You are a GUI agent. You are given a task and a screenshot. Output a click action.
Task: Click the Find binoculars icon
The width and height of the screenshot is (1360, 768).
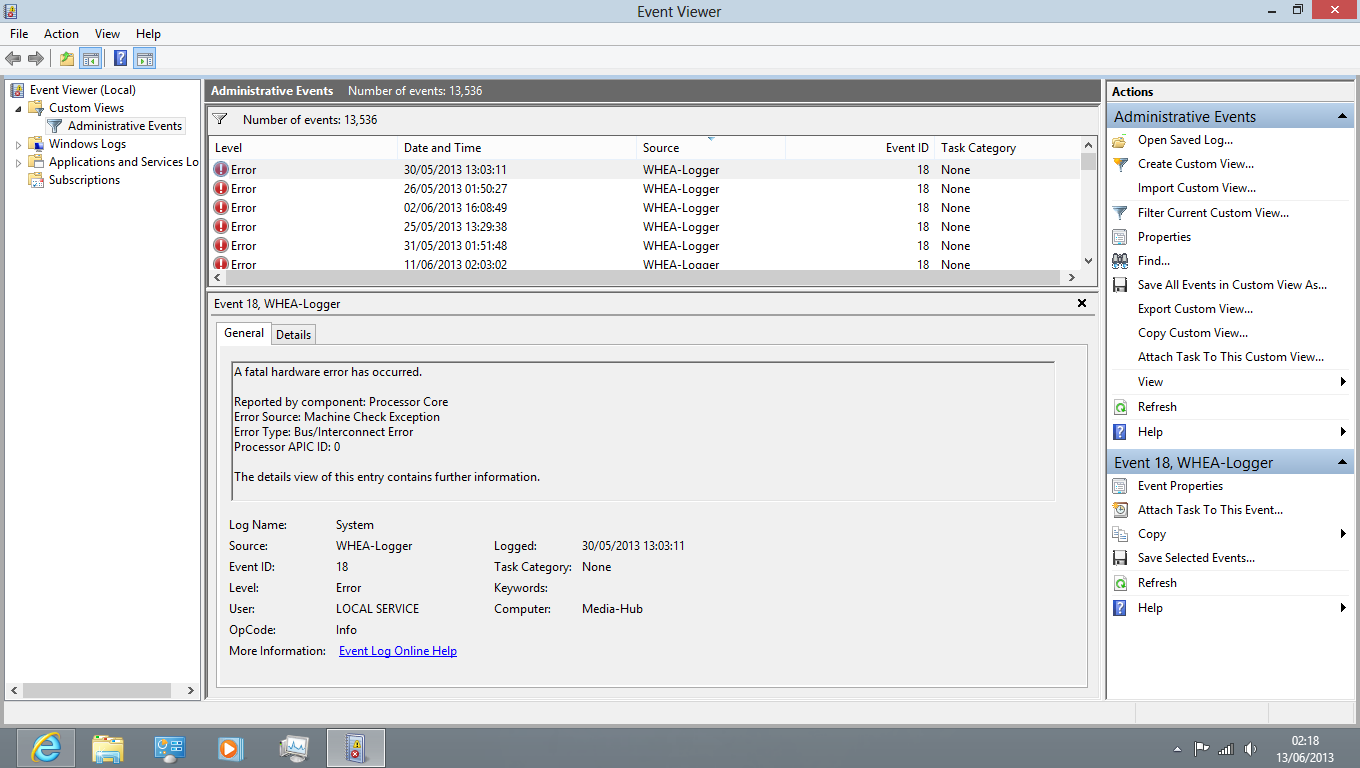click(x=1120, y=260)
